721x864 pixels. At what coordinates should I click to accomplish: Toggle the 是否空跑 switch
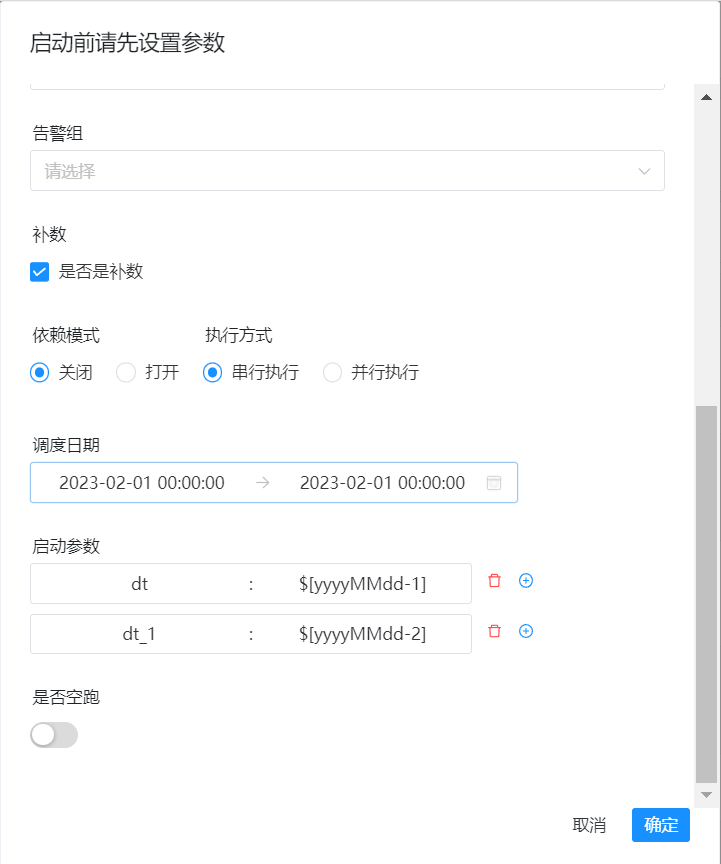pos(54,735)
